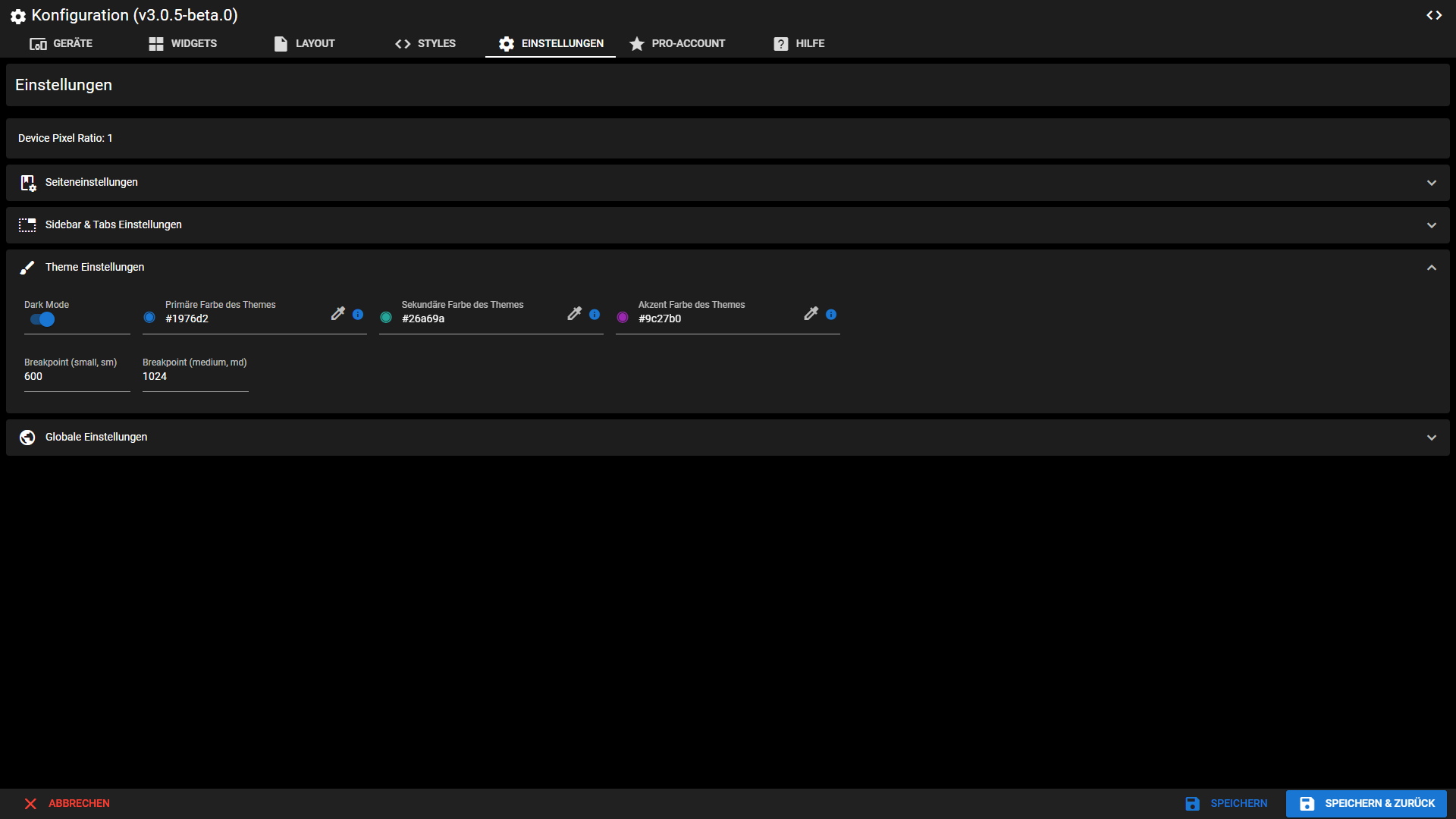Click the Widgets grid icon
The width and height of the screenshot is (1456, 819).
coord(156,44)
